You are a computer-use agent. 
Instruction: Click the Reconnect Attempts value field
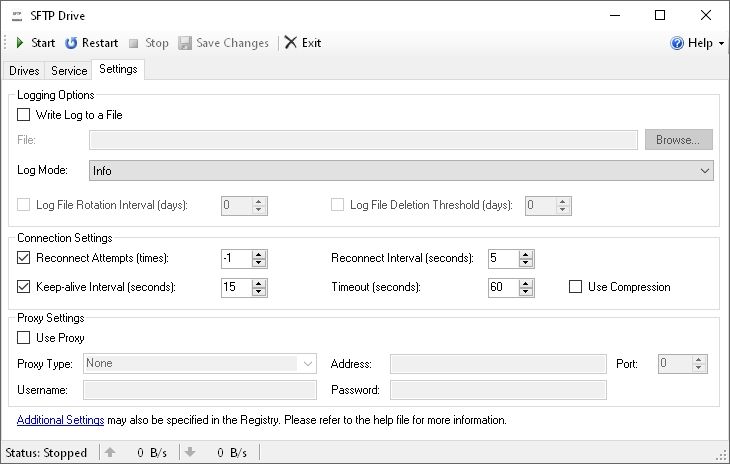click(x=237, y=258)
